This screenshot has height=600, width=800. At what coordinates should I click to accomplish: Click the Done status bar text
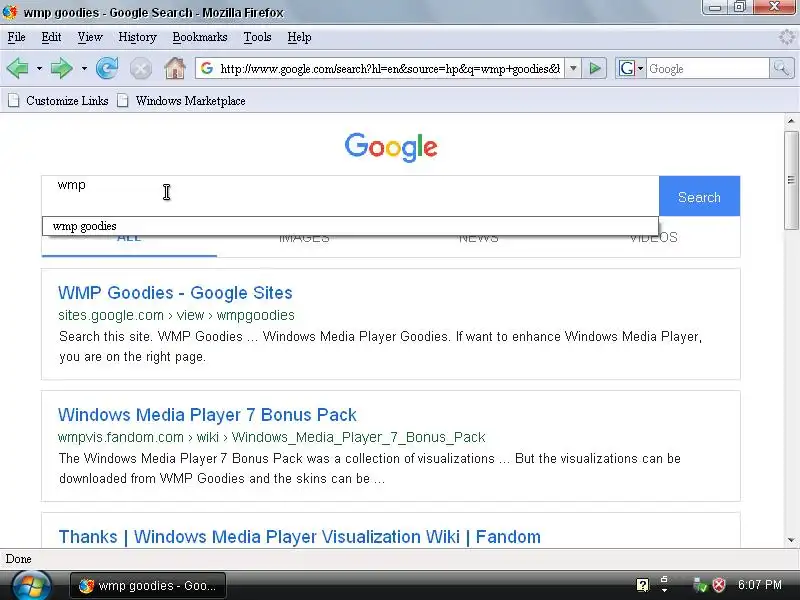click(x=18, y=559)
